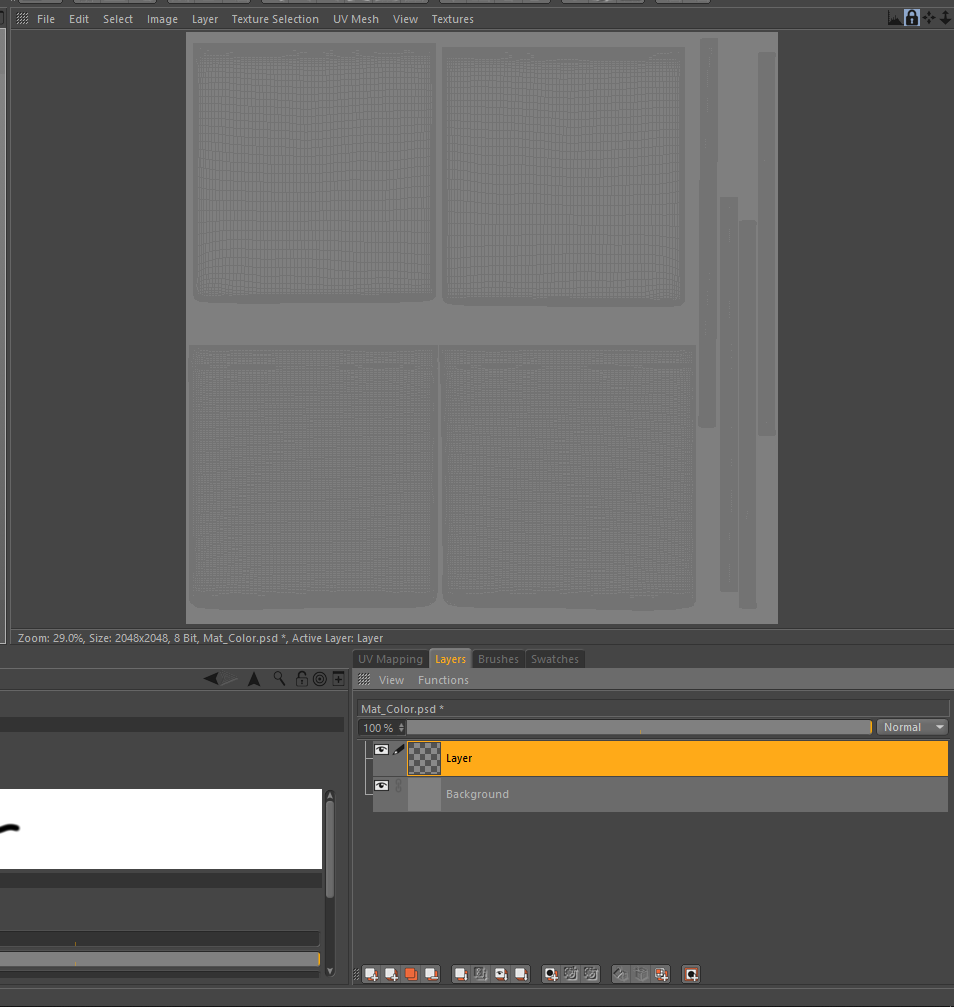Select the Background layer row
Viewport: 954px width, 1007px height.
tap(660, 794)
